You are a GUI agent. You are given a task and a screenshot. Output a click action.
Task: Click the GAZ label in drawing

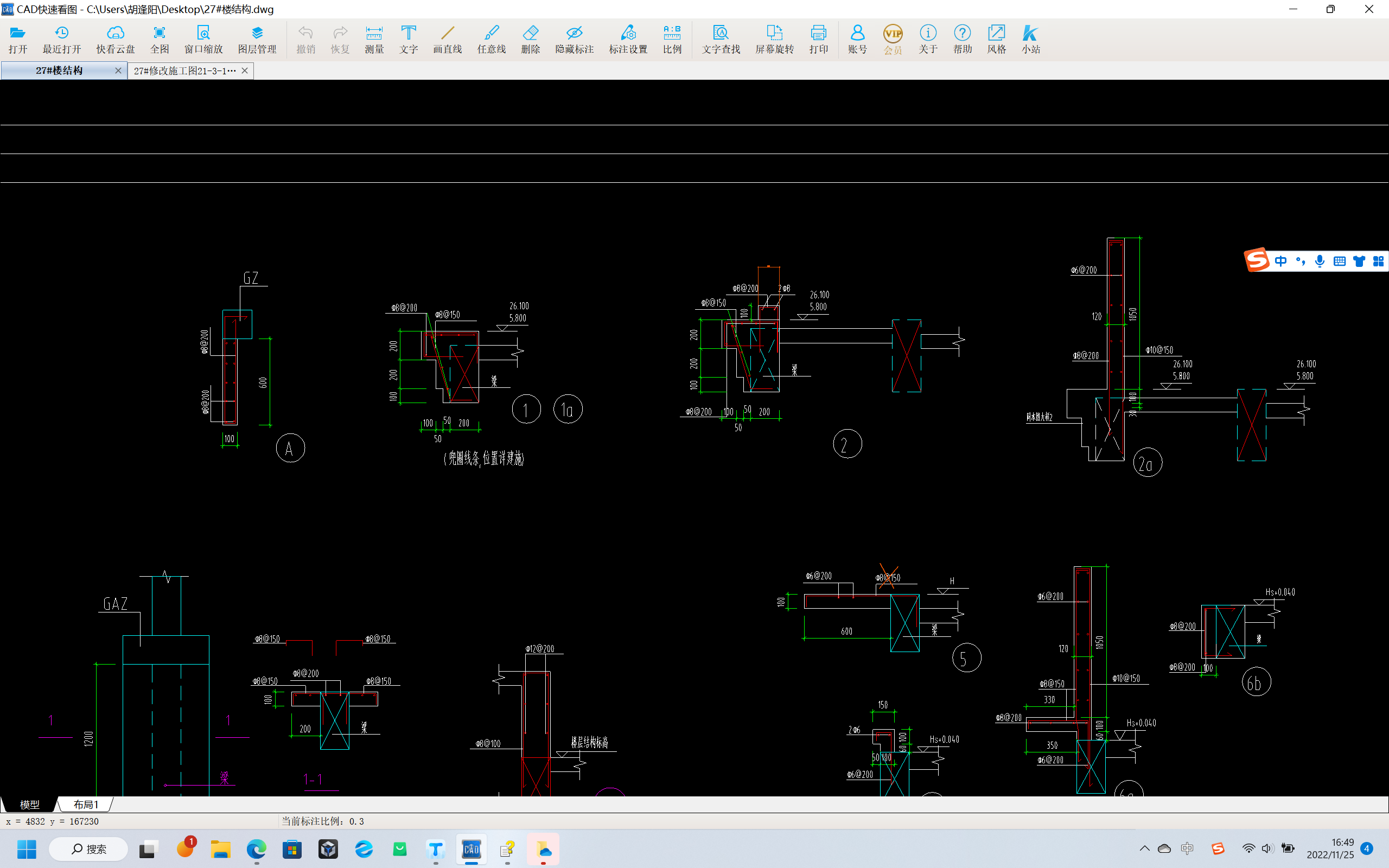(x=115, y=604)
